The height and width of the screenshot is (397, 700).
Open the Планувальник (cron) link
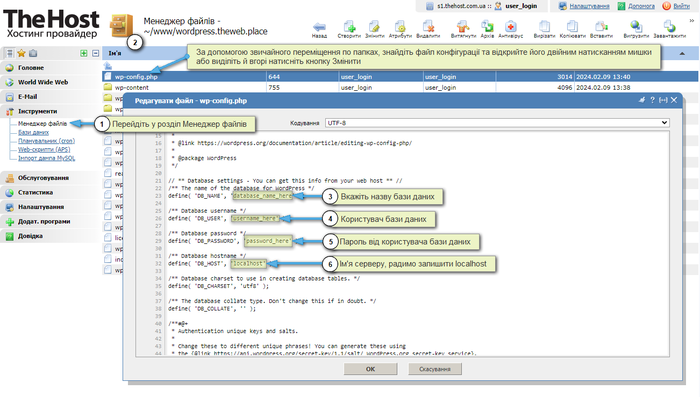46,141
